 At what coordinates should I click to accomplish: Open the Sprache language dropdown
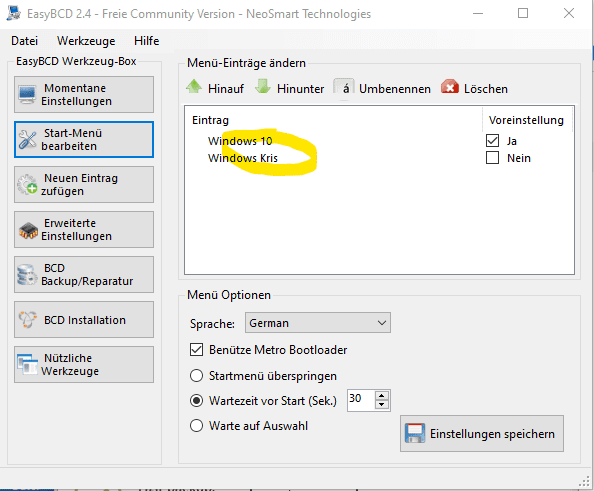pos(317,323)
